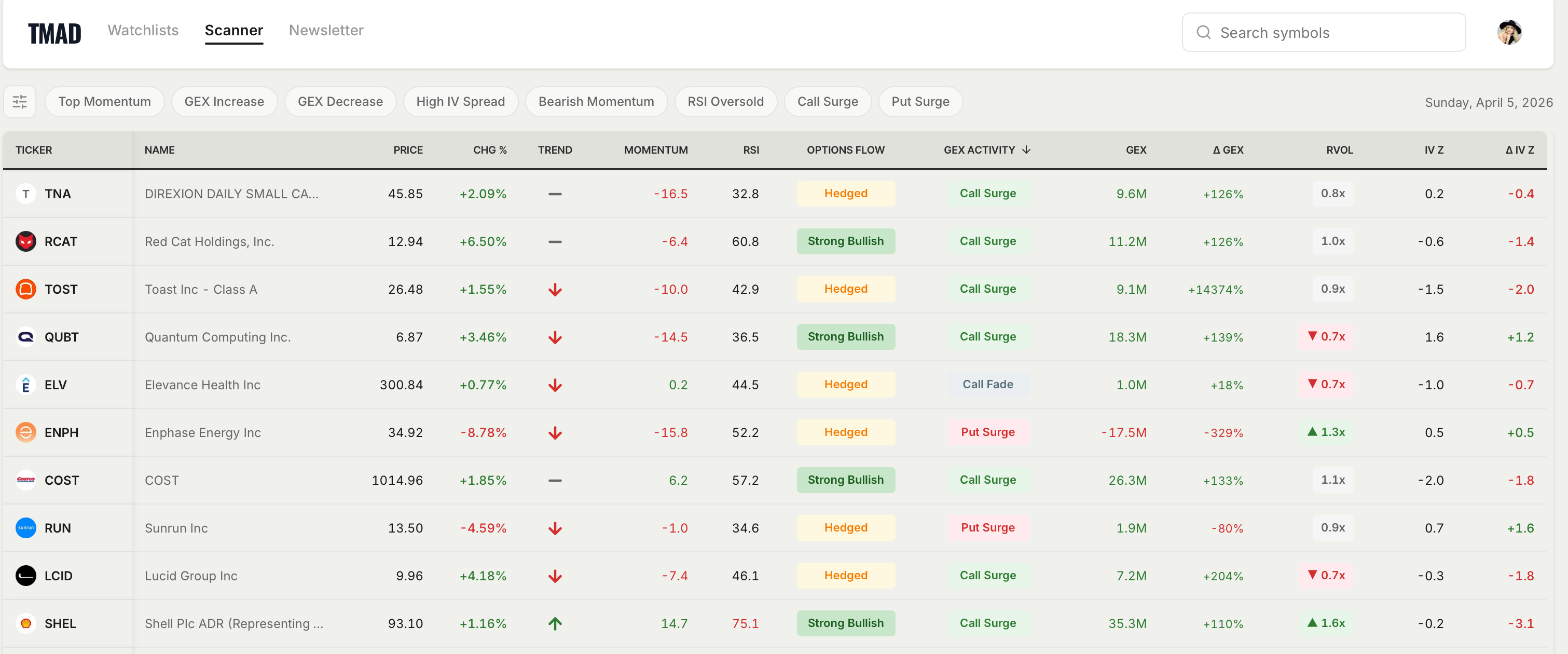Enable the RSI Oversold filter chip
1568x654 pixels.
click(x=725, y=102)
